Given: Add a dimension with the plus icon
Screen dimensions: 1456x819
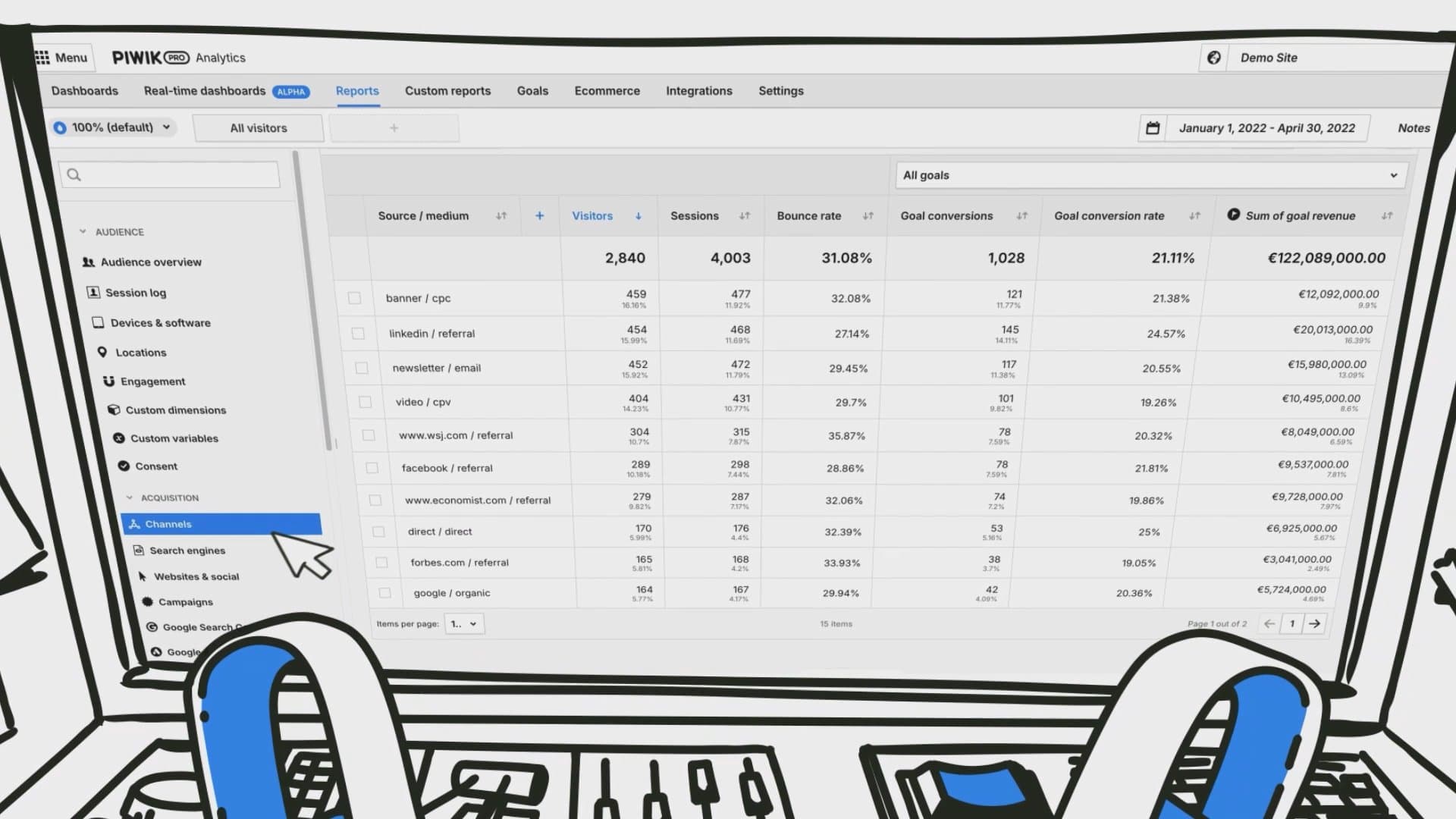Looking at the screenshot, I should (539, 216).
